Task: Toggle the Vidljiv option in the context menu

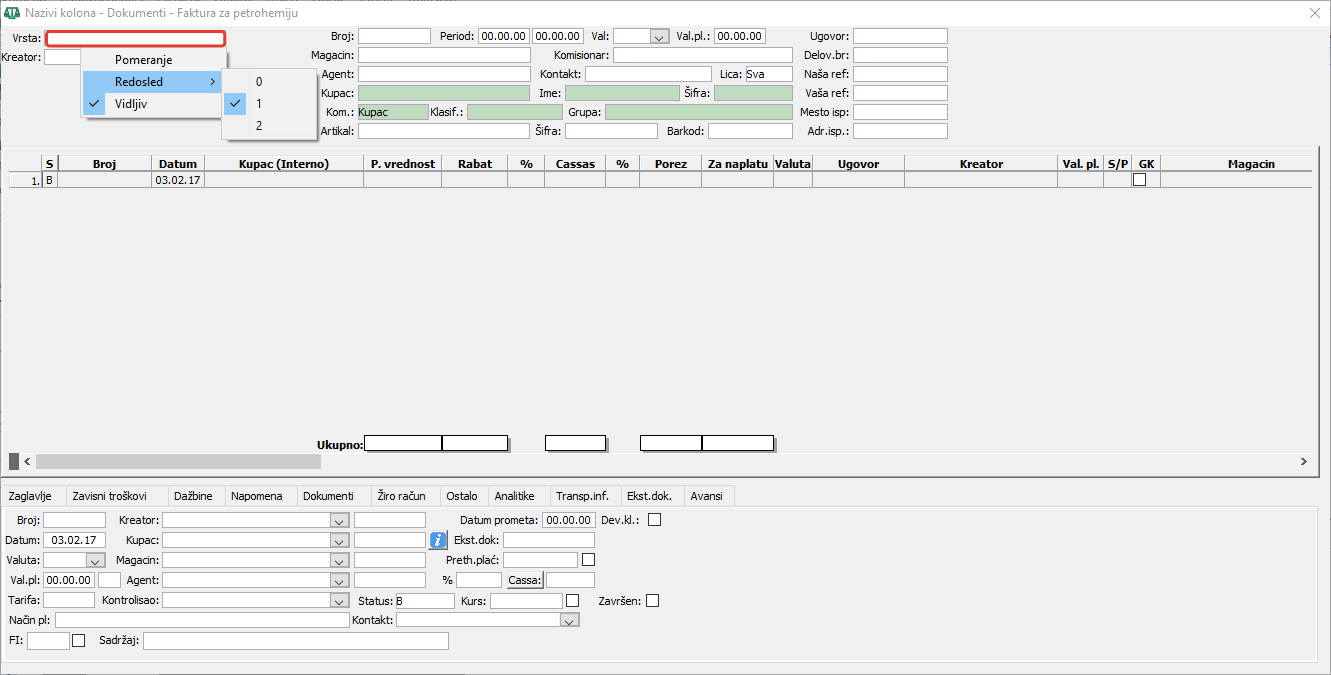Action: click(x=131, y=103)
